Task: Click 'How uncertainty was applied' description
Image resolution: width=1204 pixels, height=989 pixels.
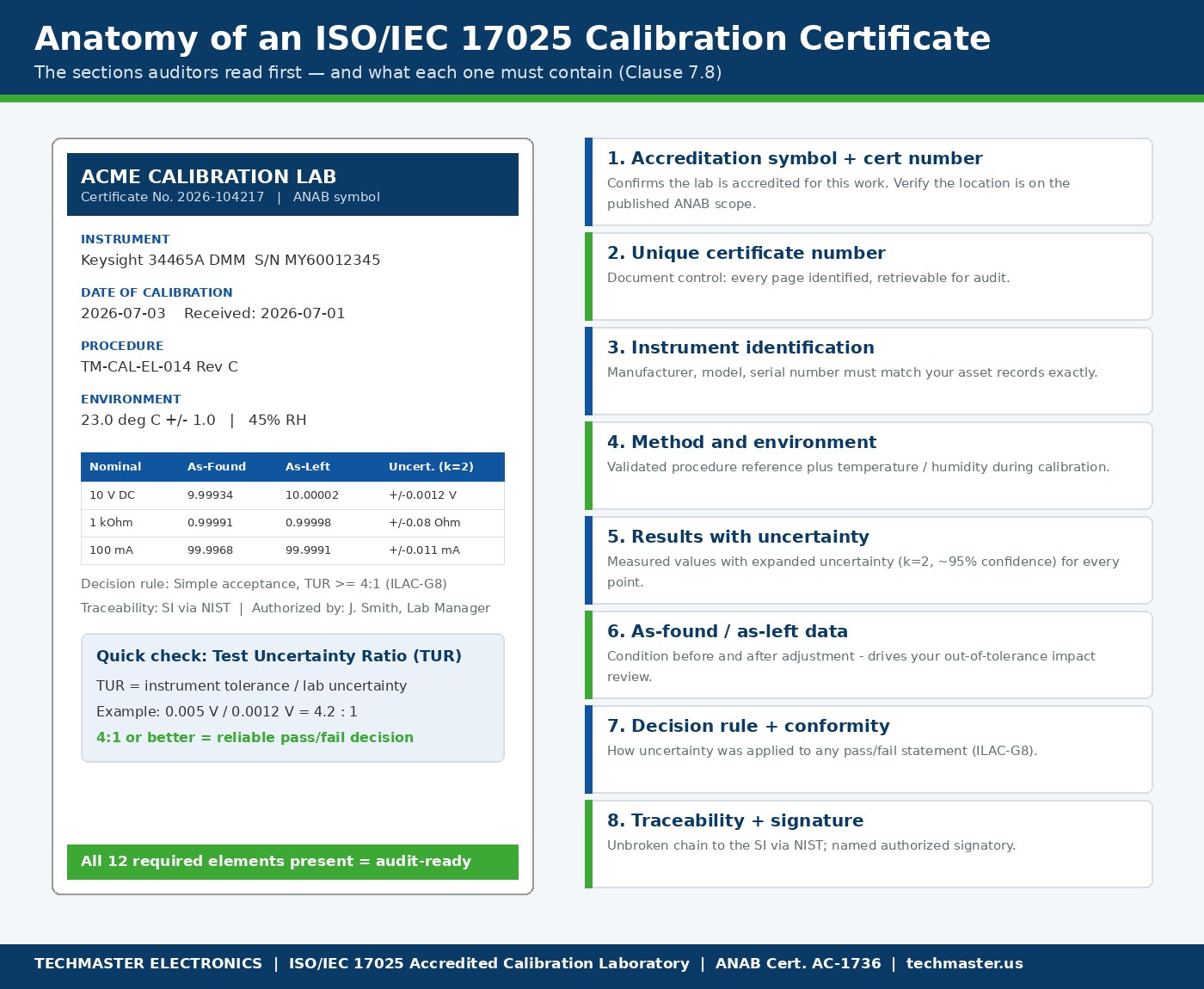Action: 822,751
